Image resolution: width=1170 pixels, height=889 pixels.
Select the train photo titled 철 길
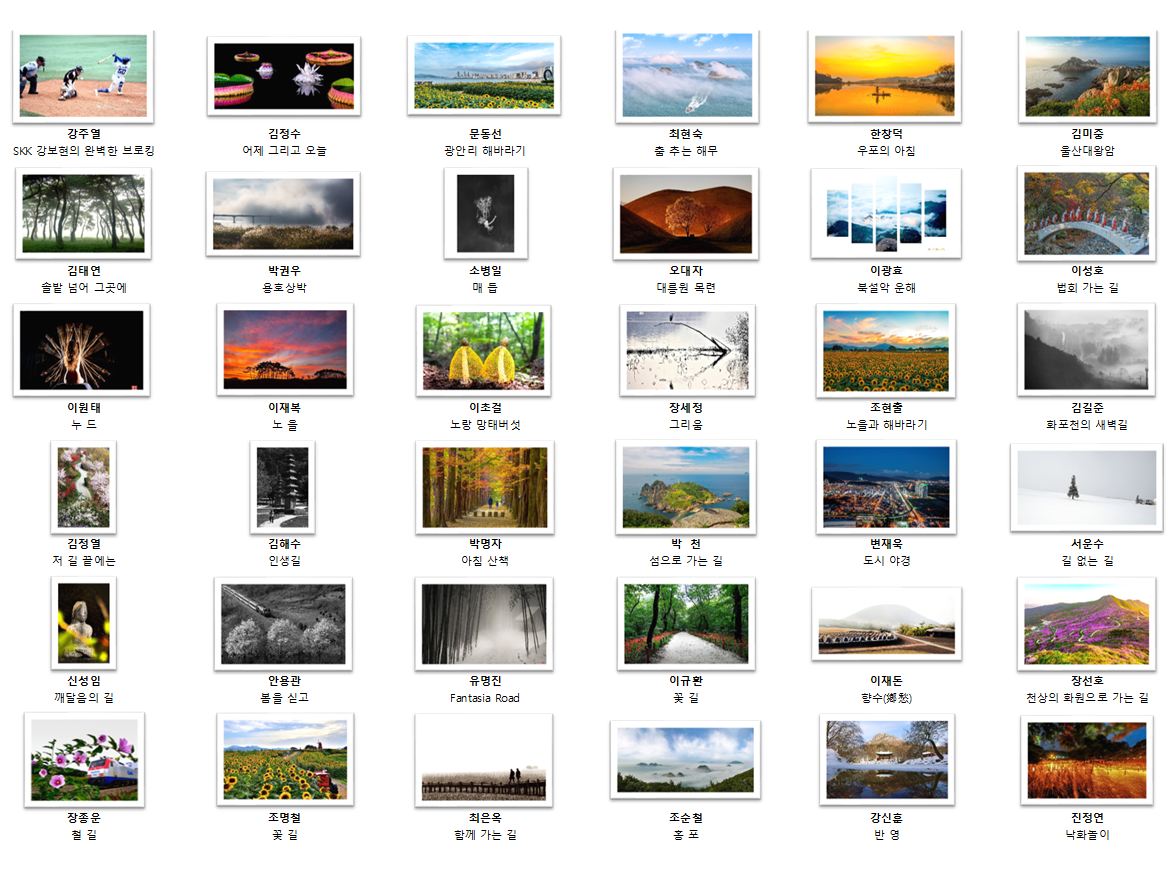click(x=84, y=760)
